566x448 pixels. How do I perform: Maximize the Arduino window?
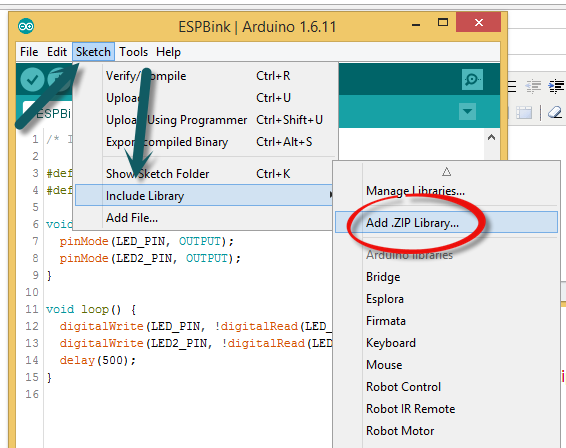pos(443,23)
